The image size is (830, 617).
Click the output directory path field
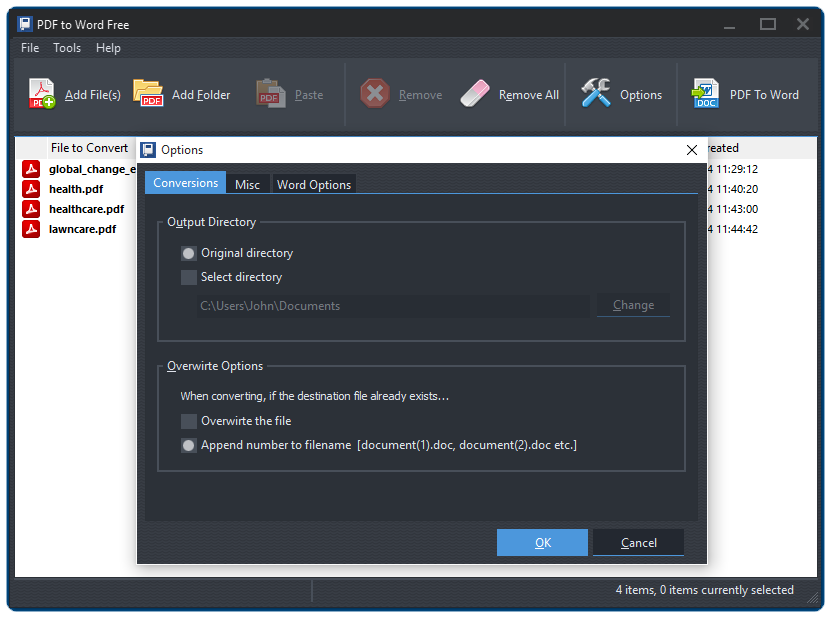[x=393, y=306]
